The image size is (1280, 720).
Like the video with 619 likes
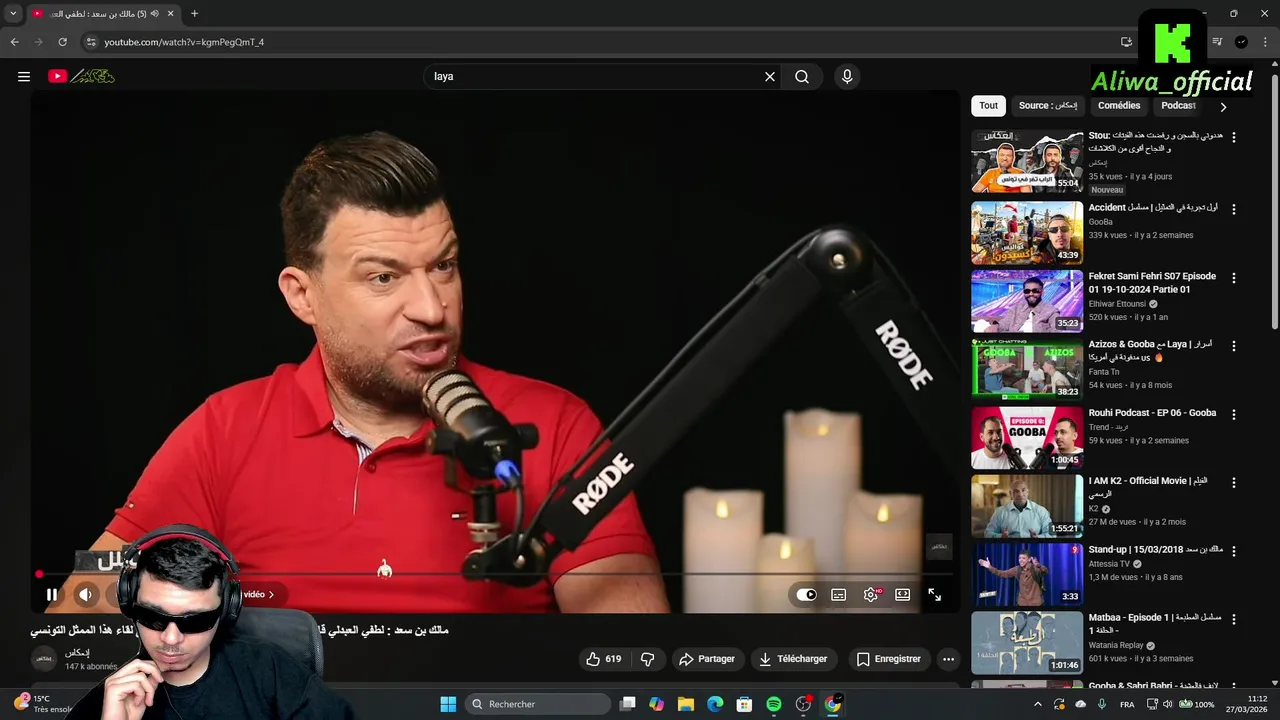click(604, 659)
